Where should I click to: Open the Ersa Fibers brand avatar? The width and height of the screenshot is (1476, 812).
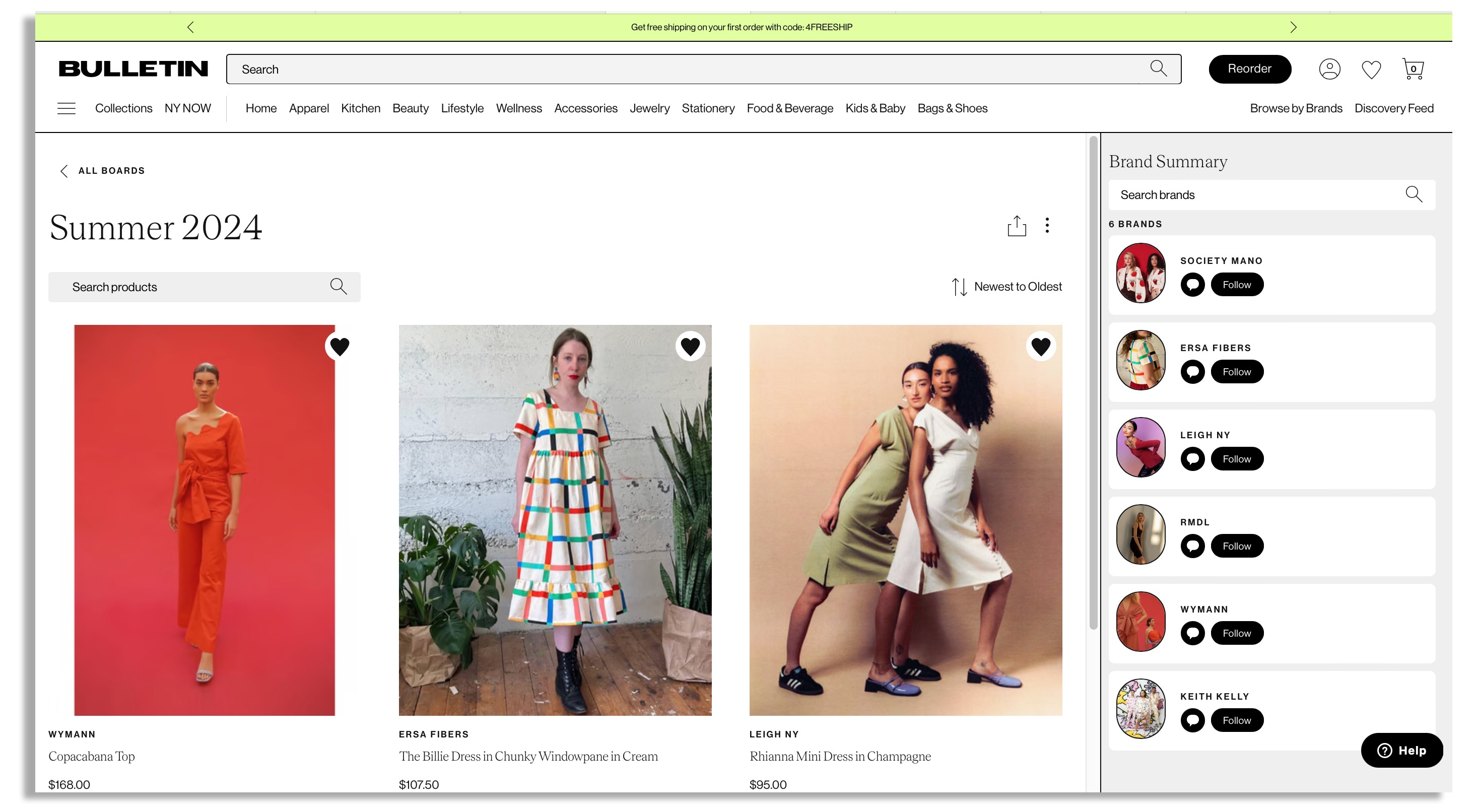click(x=1140, y=360)
